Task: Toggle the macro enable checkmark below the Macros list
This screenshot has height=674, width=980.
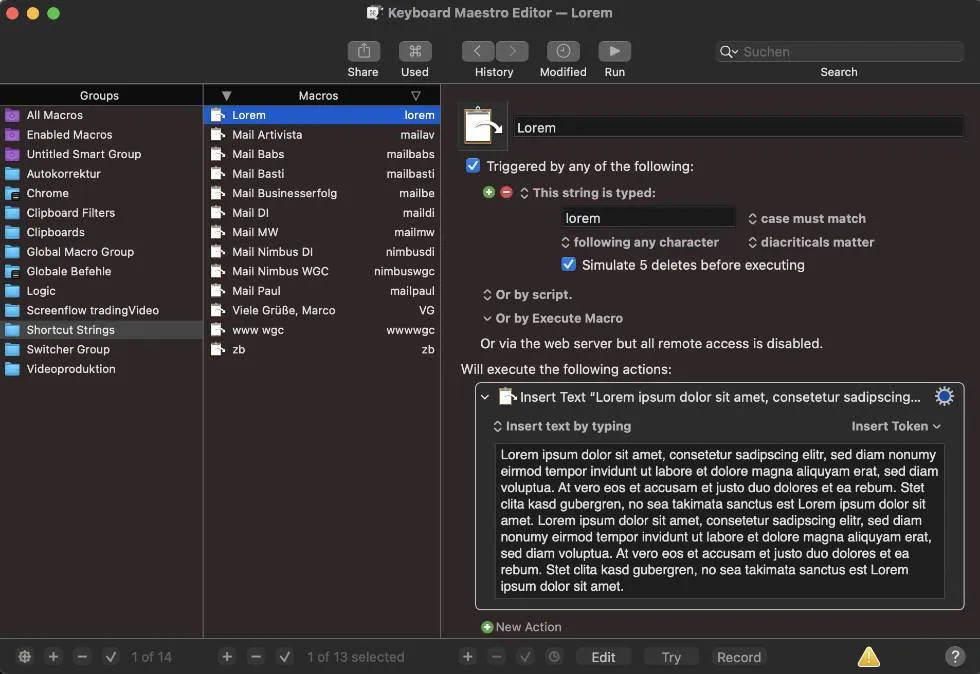Action: click(x=285, y=657)
